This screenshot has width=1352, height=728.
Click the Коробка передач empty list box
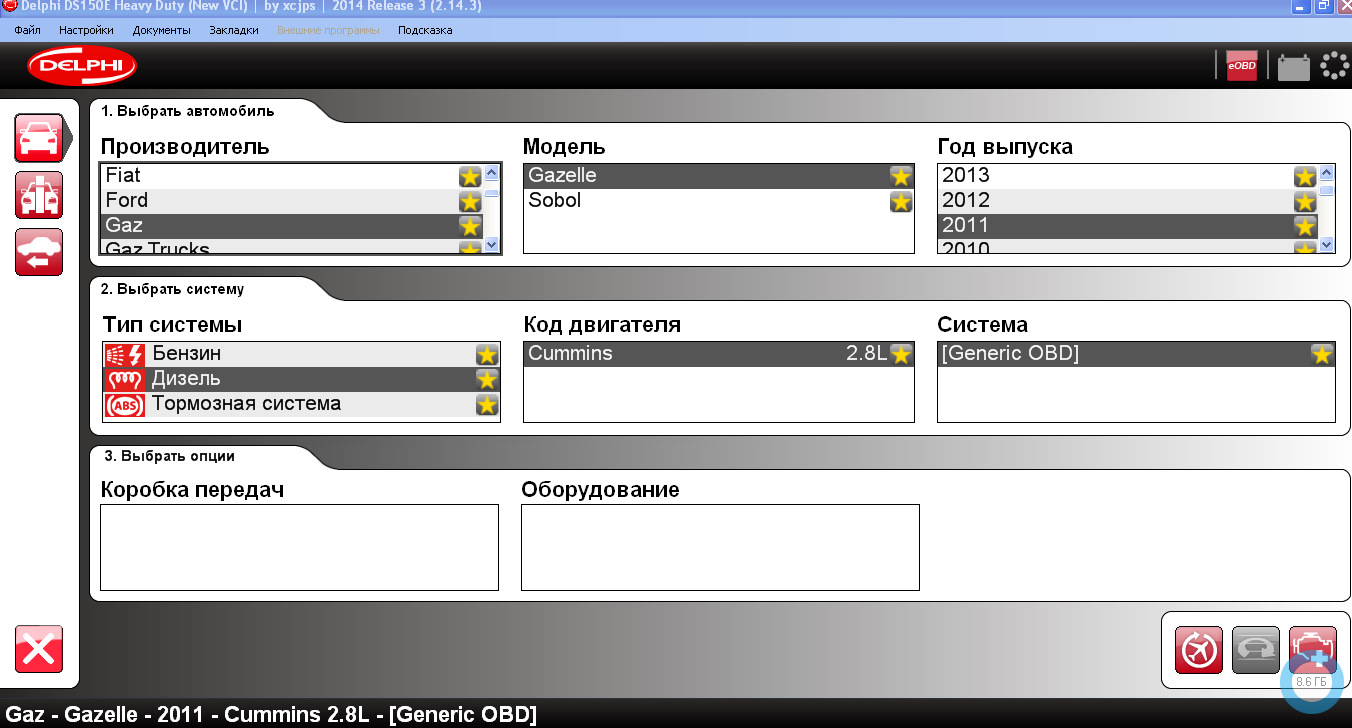(299, 547)
